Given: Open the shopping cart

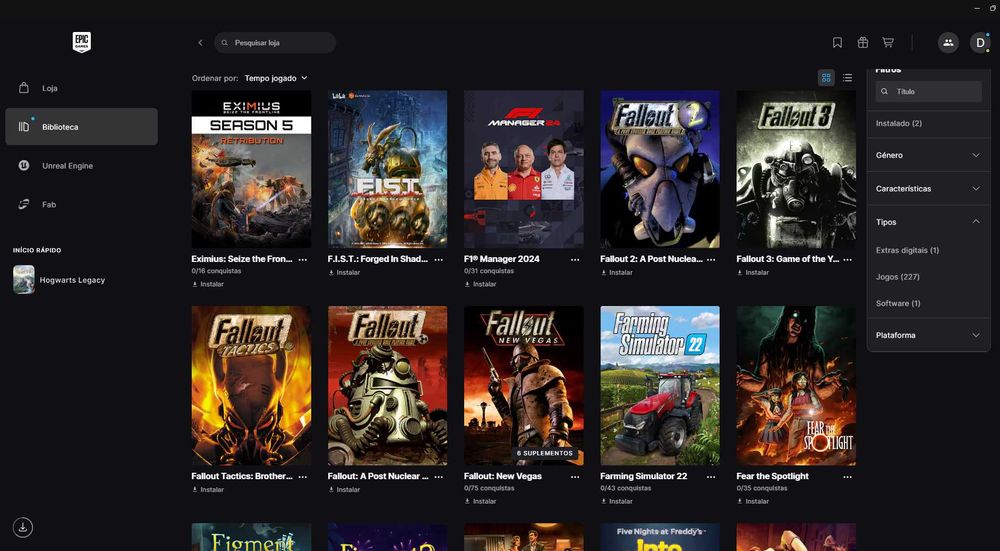Looking at the screenshot, I should tap(888, 43).
